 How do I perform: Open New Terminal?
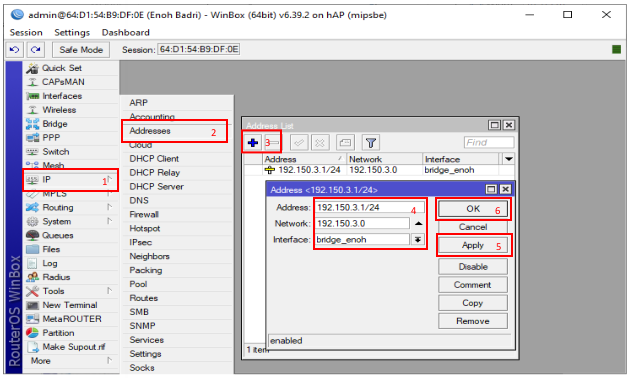[x=71, y=305]
